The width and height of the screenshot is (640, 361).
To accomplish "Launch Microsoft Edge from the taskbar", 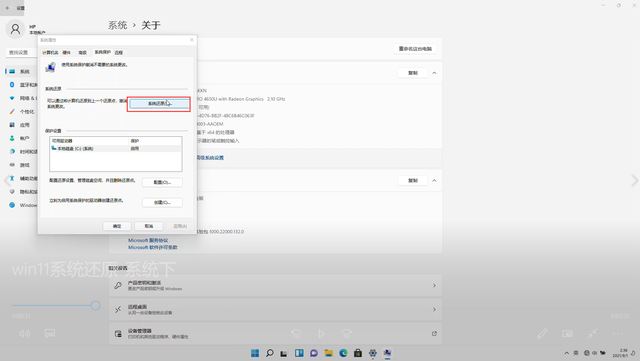I will pyautogui.click(x=343, y=353).
